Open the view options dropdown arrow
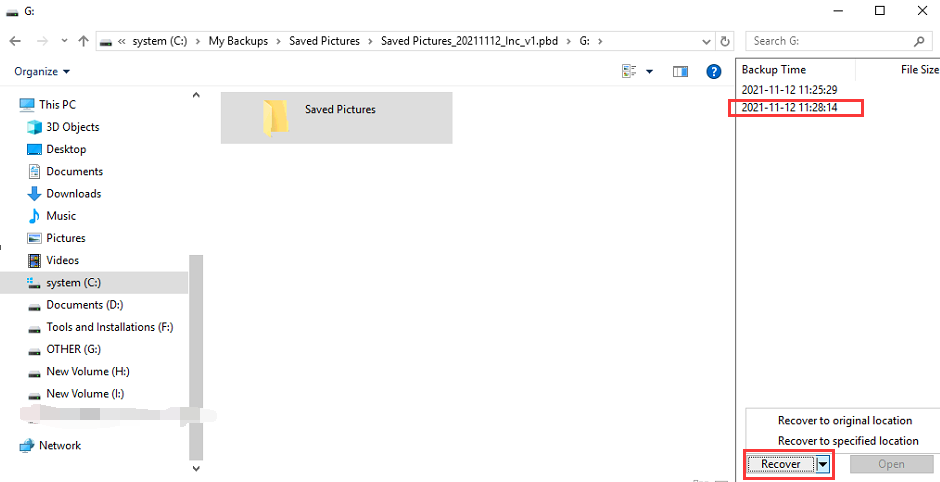The width and height of the screenshot is (940, 482). pos(649,72)
